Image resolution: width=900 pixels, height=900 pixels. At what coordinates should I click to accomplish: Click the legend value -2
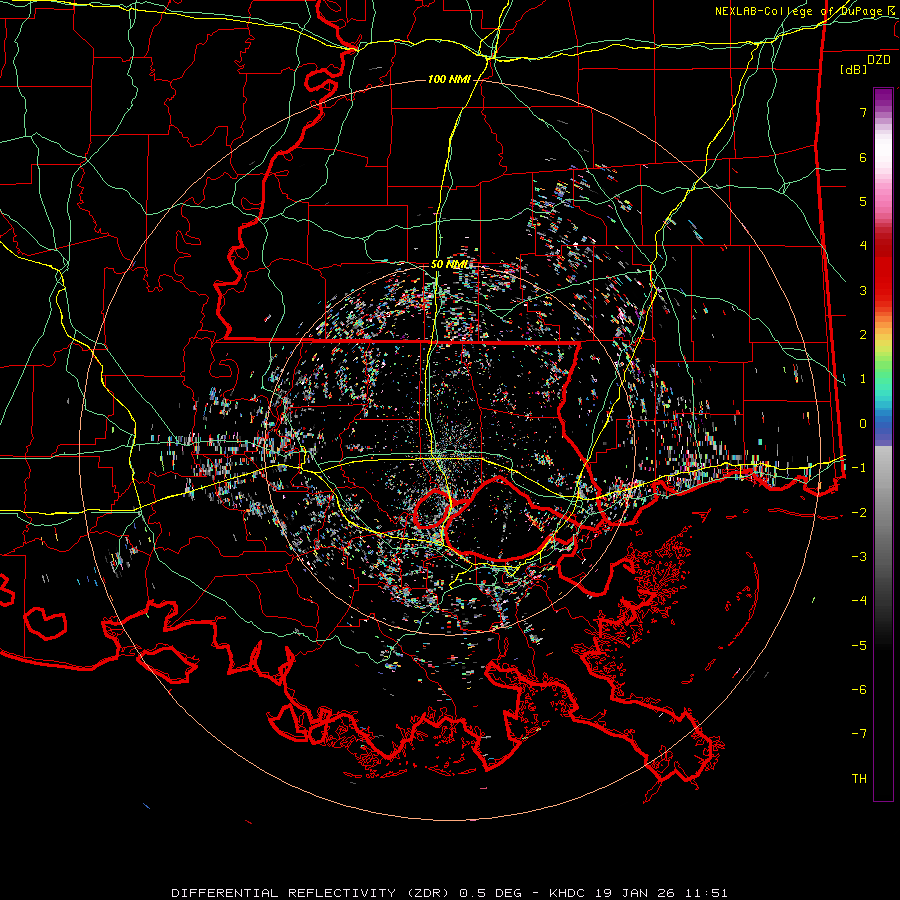[x=859, y=513]
